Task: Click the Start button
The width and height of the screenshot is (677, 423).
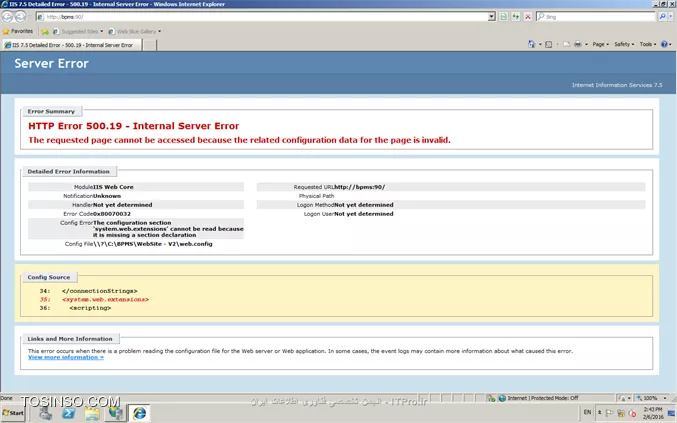Action: point(13,413)
